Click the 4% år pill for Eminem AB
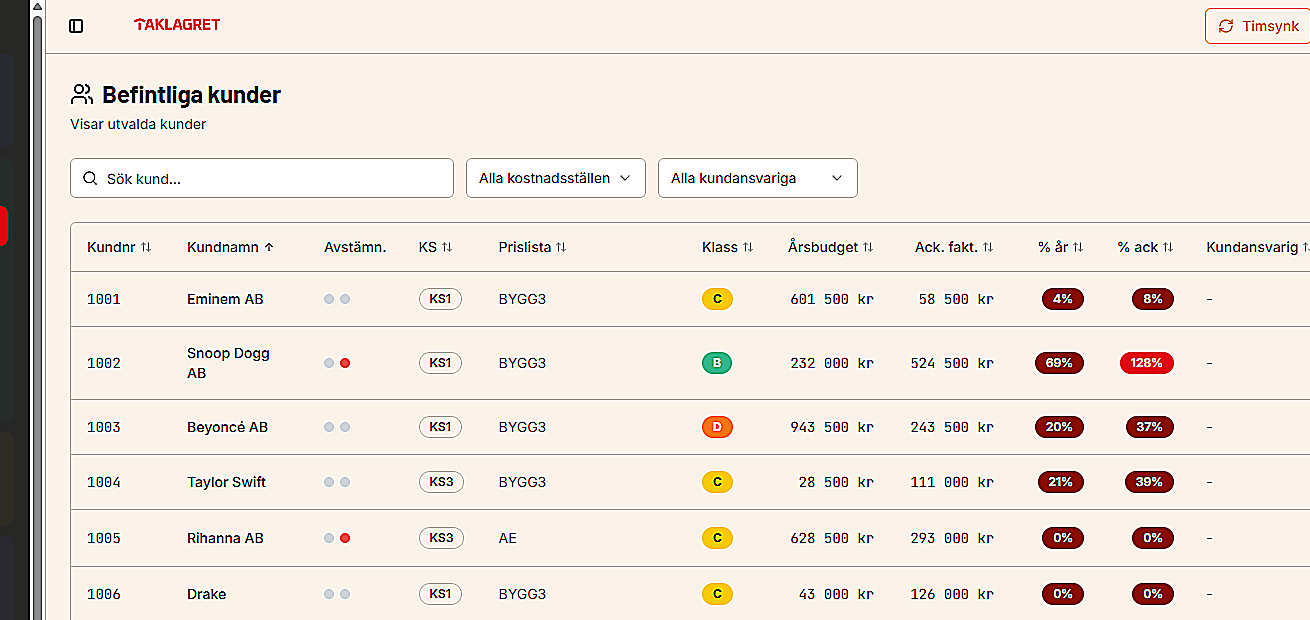The width and height of the screenshot is (1310, 620). point(1063,299)
